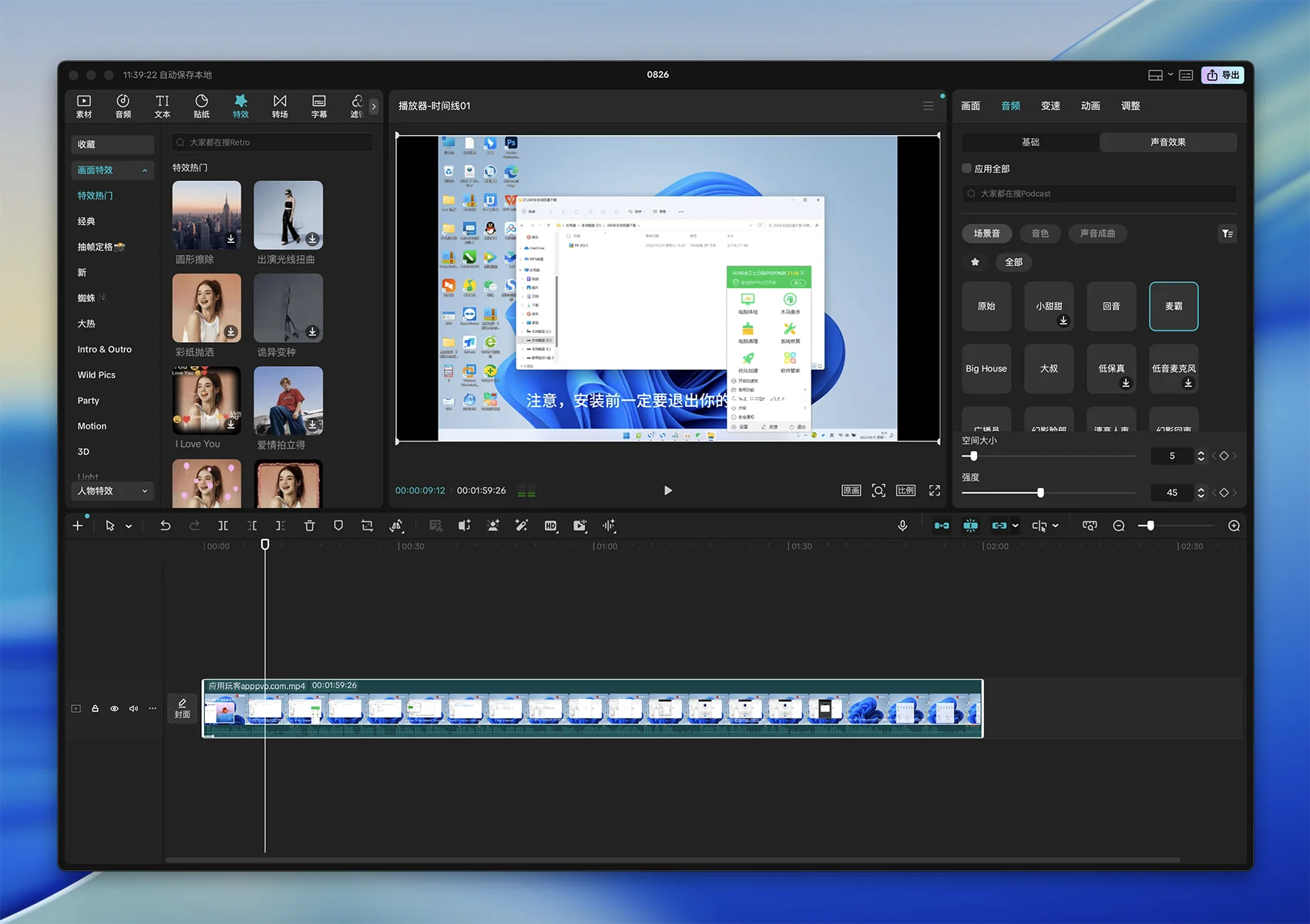
Task: Select the 声音成曲 filter chip
Action: [1097, 234]
